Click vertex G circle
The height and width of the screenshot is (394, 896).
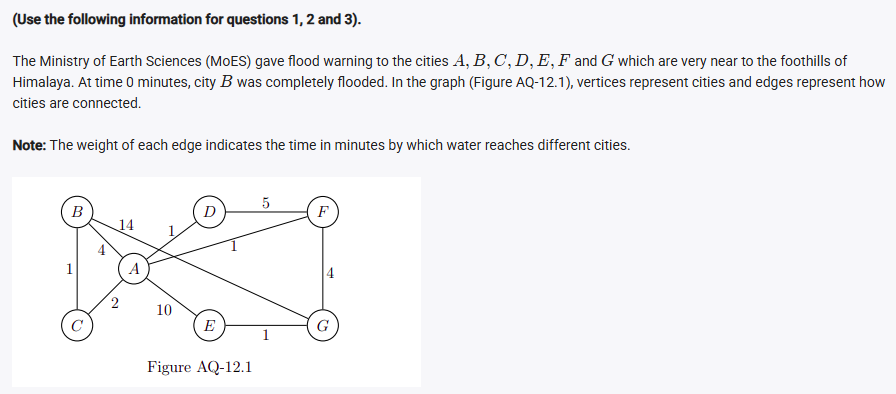(x=323, y=326)
